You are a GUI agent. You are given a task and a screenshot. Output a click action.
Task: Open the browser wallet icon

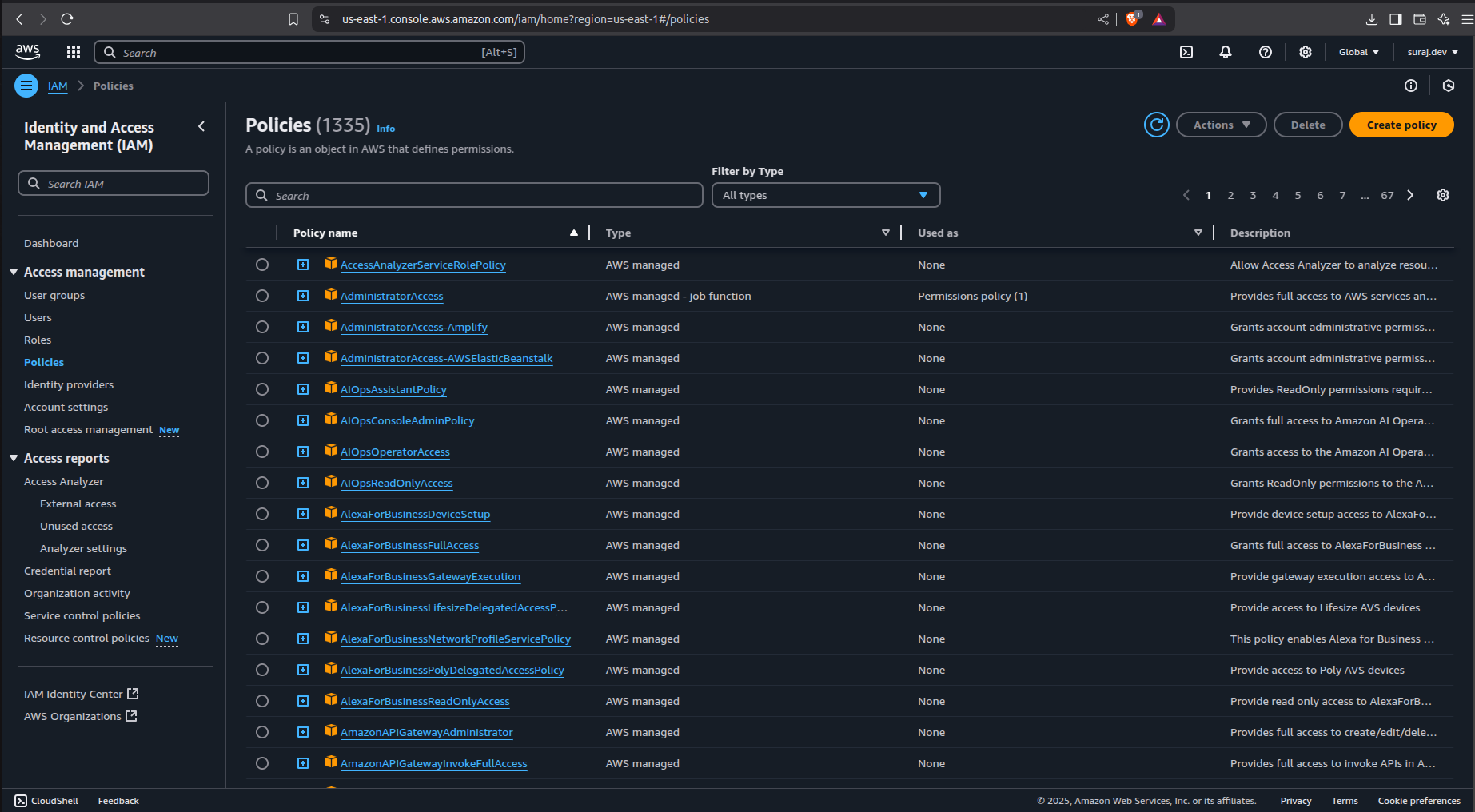pos(1419,19)
